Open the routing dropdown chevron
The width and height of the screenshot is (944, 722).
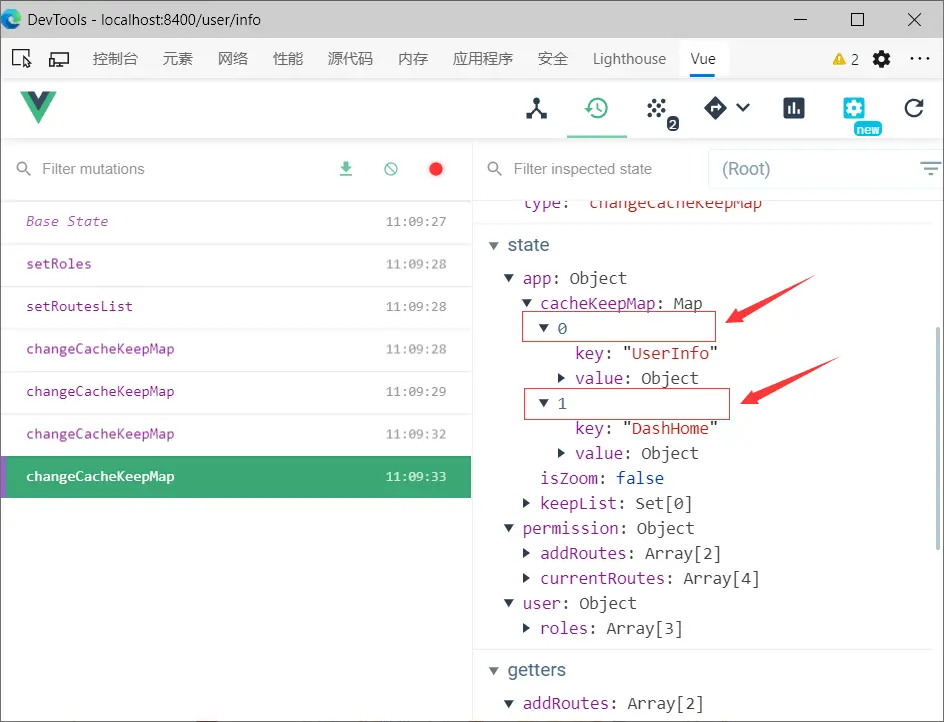743,108
